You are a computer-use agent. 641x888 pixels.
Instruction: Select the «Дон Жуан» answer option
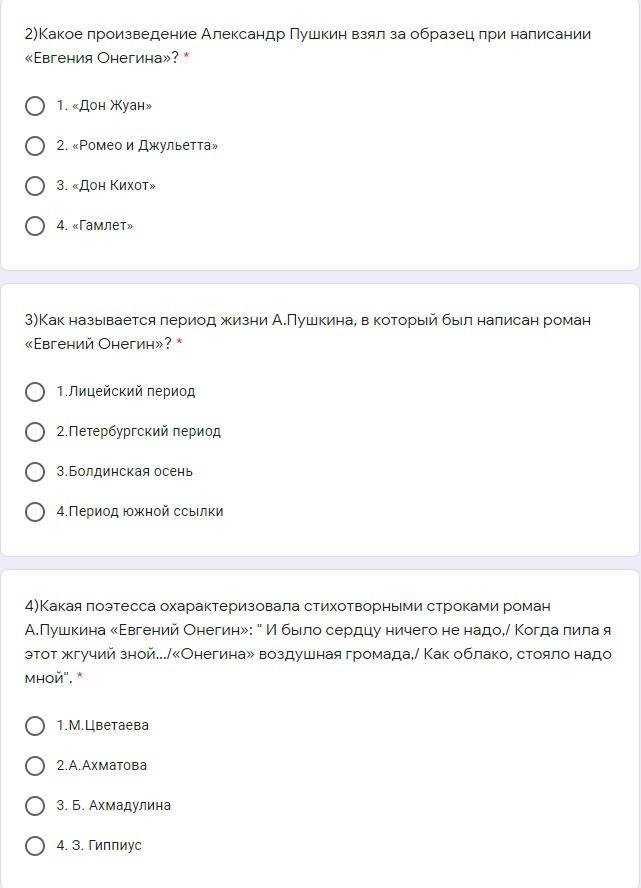point(35,106)
